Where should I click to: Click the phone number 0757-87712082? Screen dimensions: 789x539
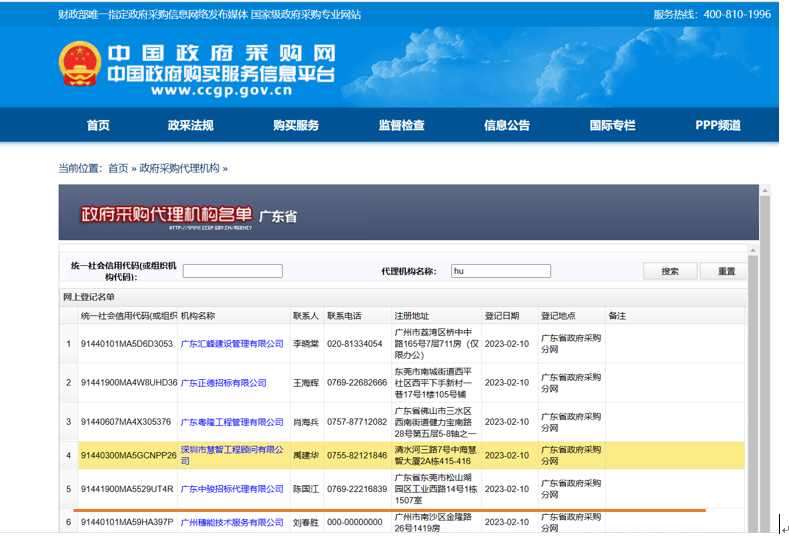pos(357,422)
